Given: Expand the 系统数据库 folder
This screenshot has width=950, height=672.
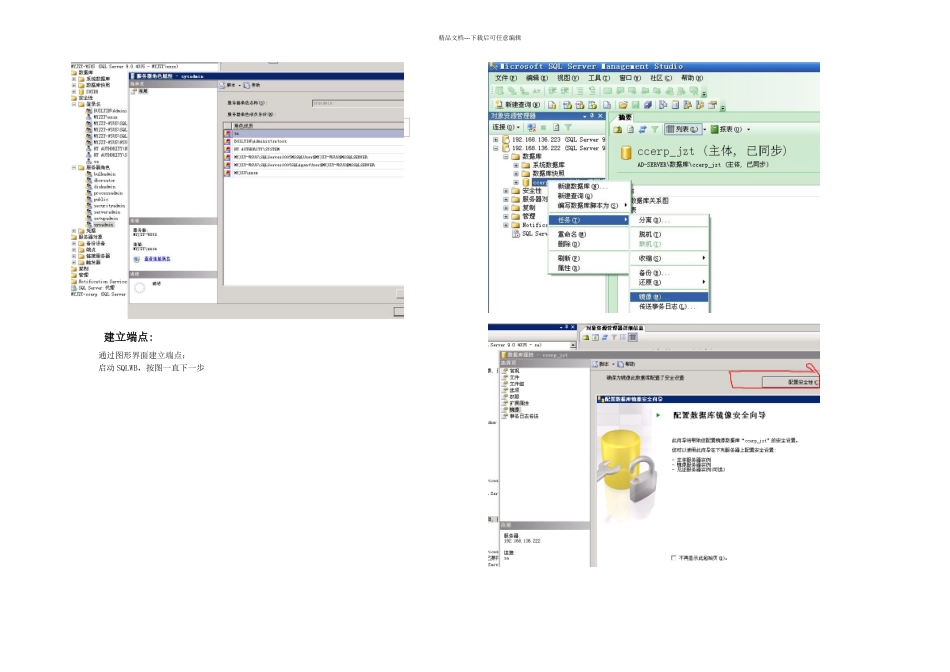Looking at the screenshot, I should coord(516,165).
